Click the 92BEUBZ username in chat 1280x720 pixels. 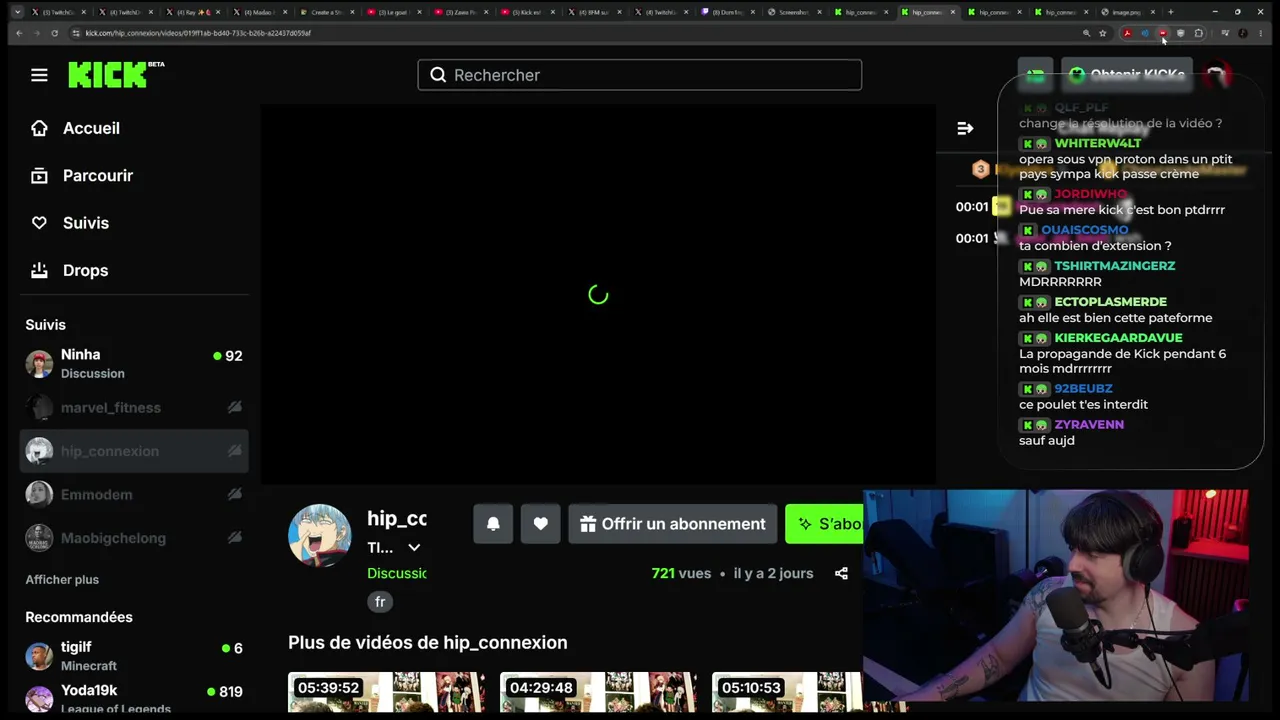[x=1083, y=389]
